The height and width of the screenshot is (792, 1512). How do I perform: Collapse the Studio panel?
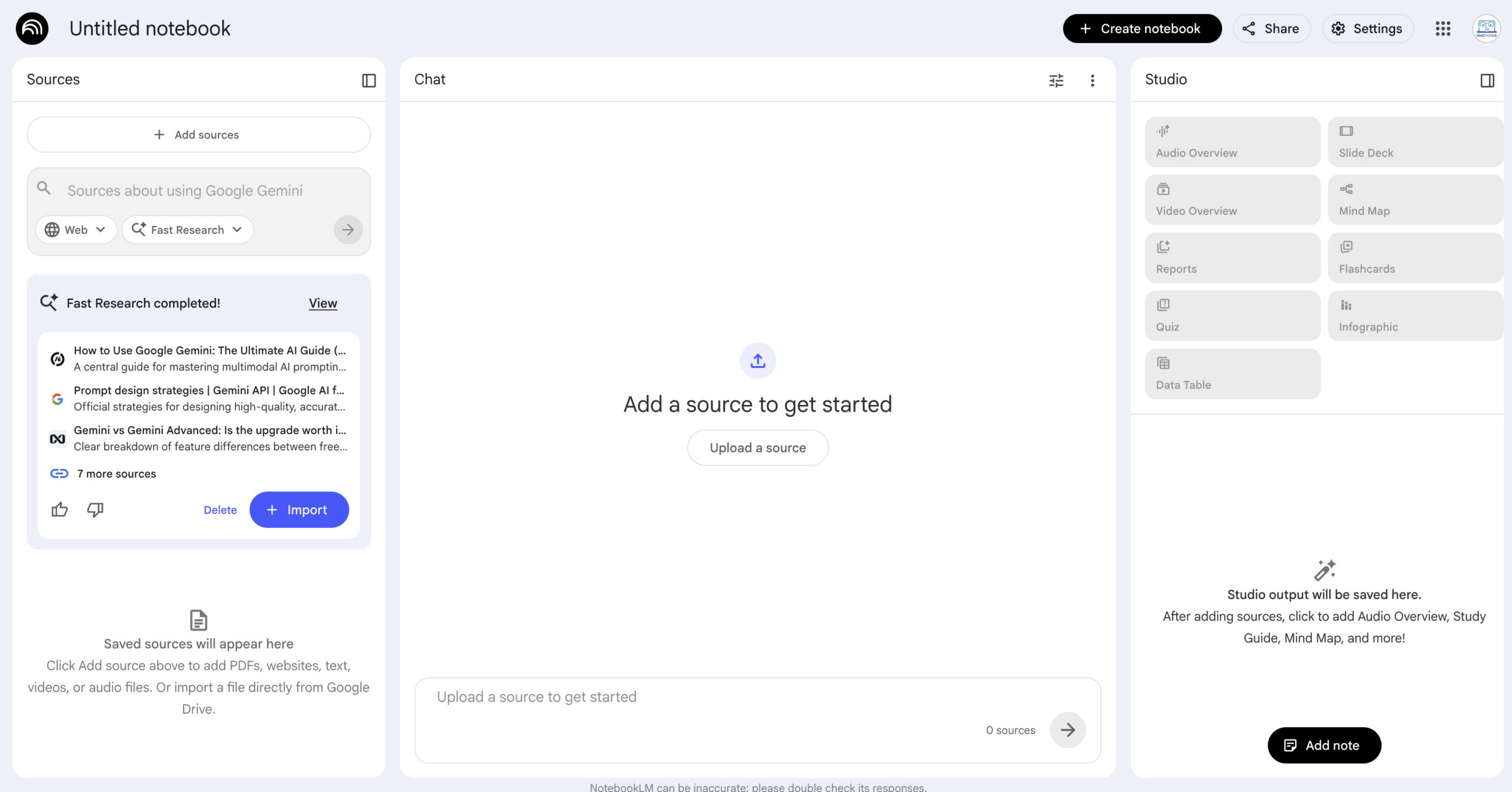1487,80
